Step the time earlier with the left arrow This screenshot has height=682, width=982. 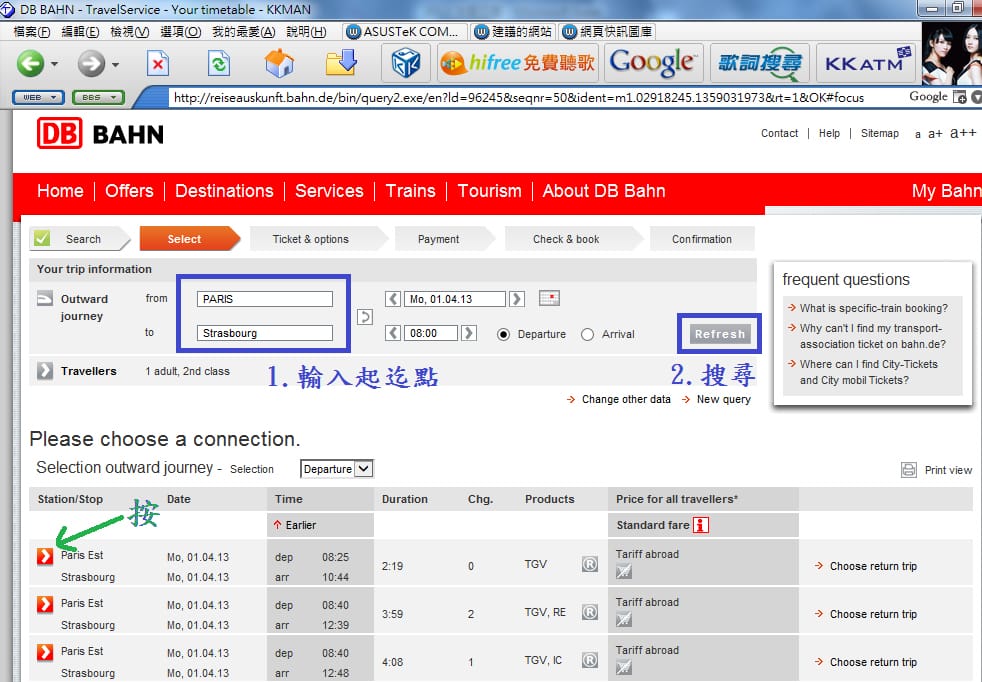pos(393,333)
